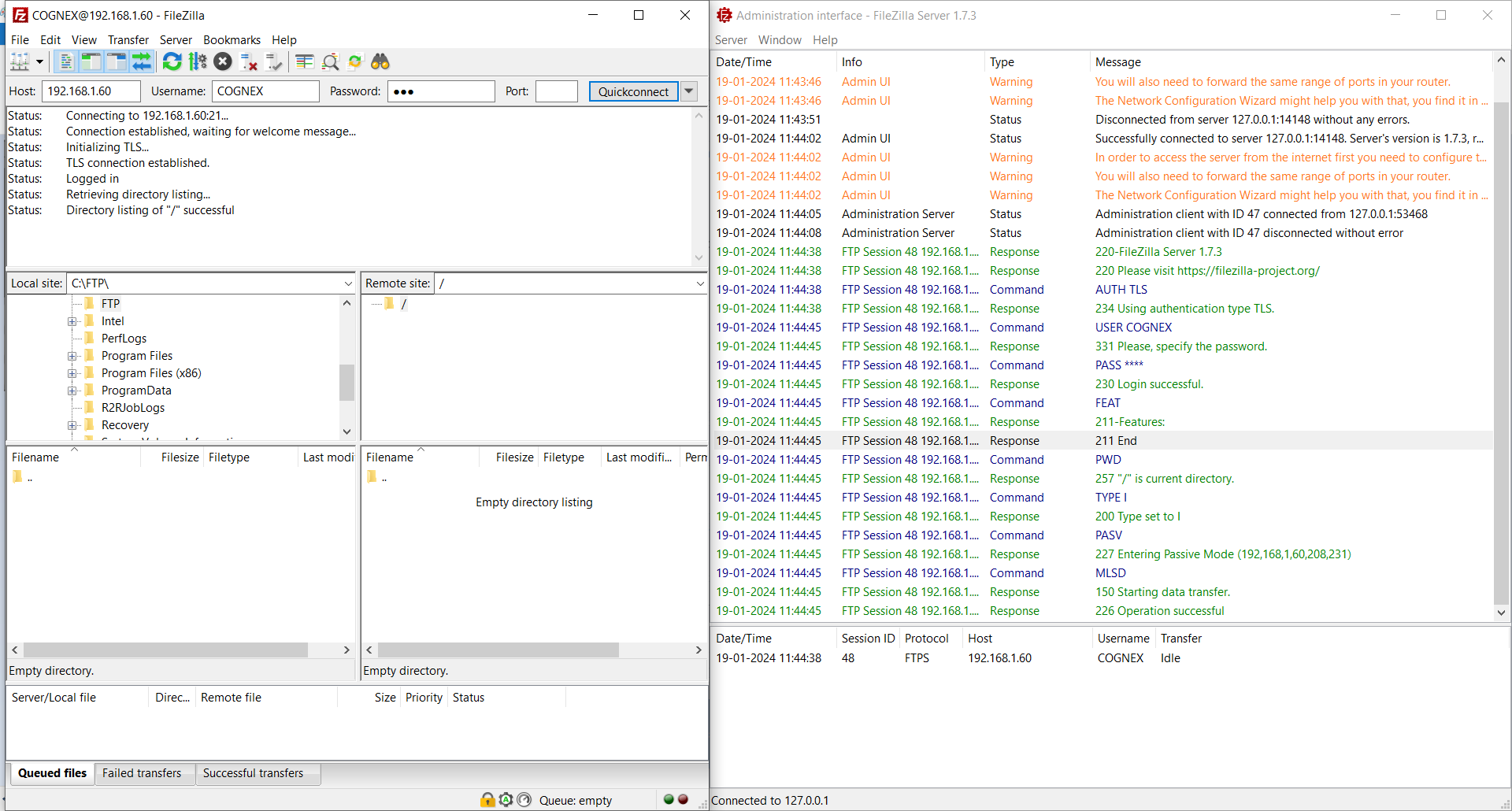Select the FTP folder in local tree
The height and width of the screenshot is (811, 1512).
(110, 304)
